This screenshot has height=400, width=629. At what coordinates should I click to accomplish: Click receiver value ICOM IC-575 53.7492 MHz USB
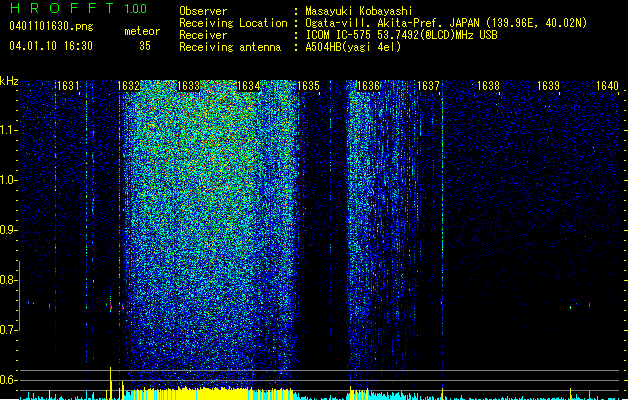pos(401,35)
